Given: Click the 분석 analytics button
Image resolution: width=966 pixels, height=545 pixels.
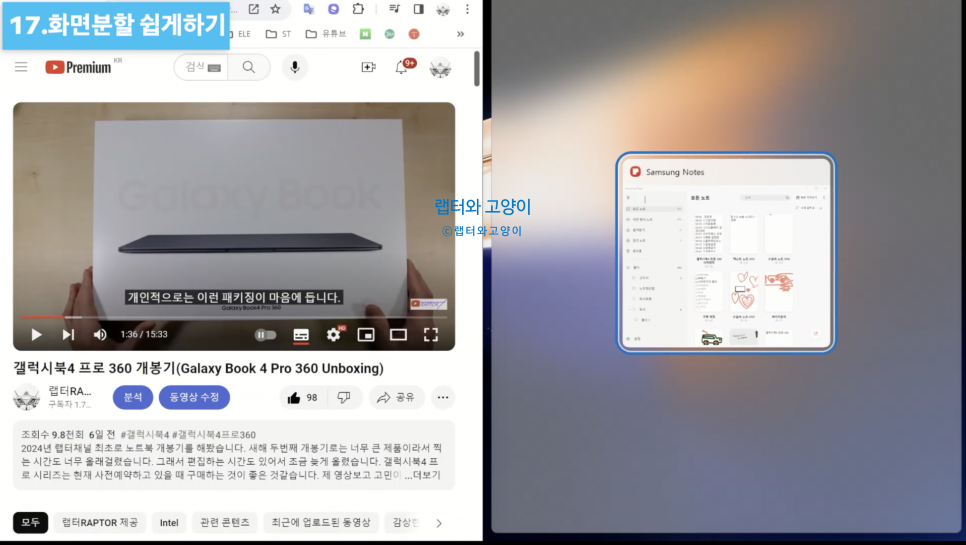Looking at the screenshot, I should pos(132,397).
